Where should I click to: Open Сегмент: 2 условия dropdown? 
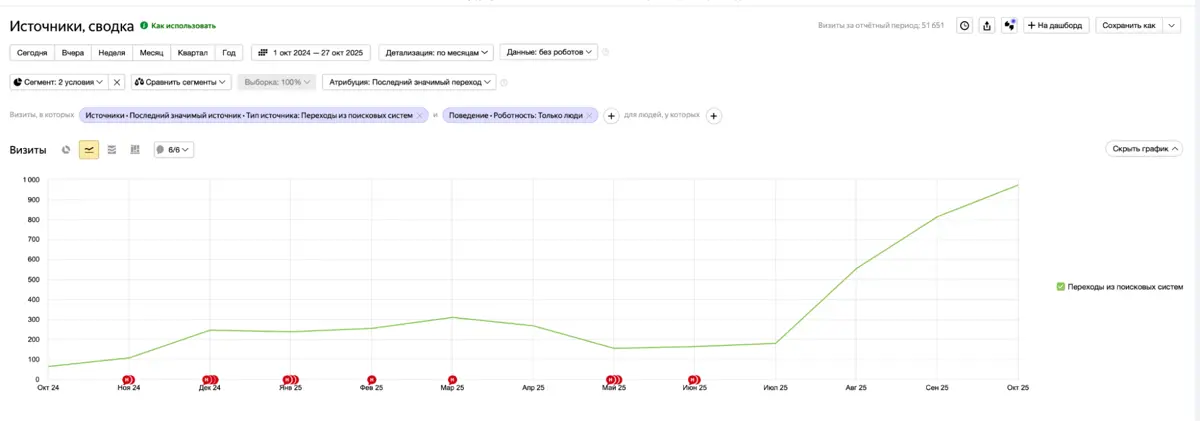[x=57, y=82]
